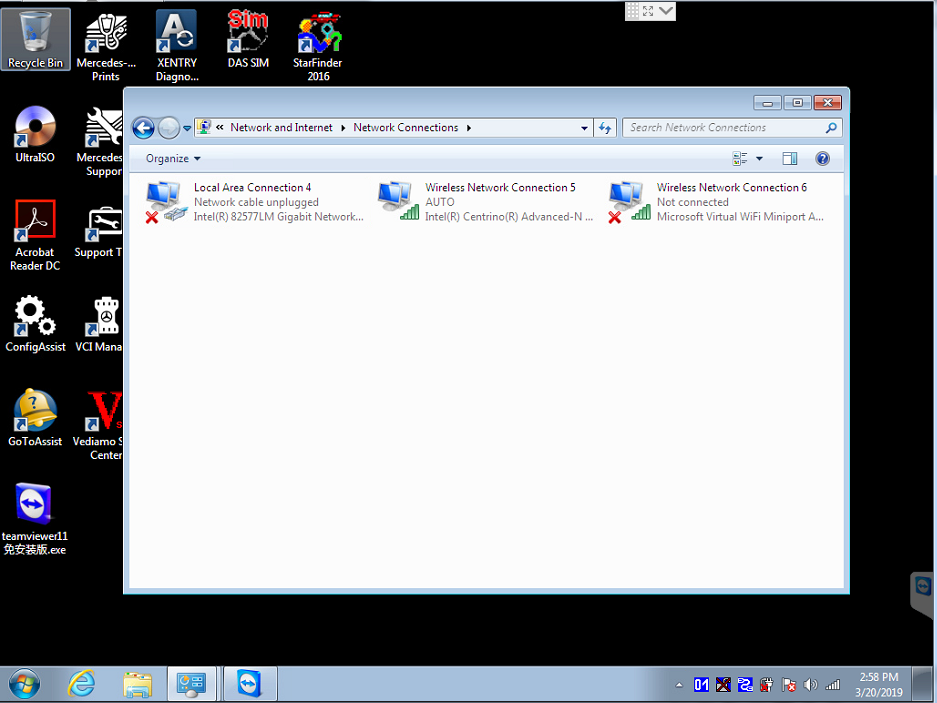Show hidden tray icons arrow
Screen dimensions: 937x703
click(679, 685)
